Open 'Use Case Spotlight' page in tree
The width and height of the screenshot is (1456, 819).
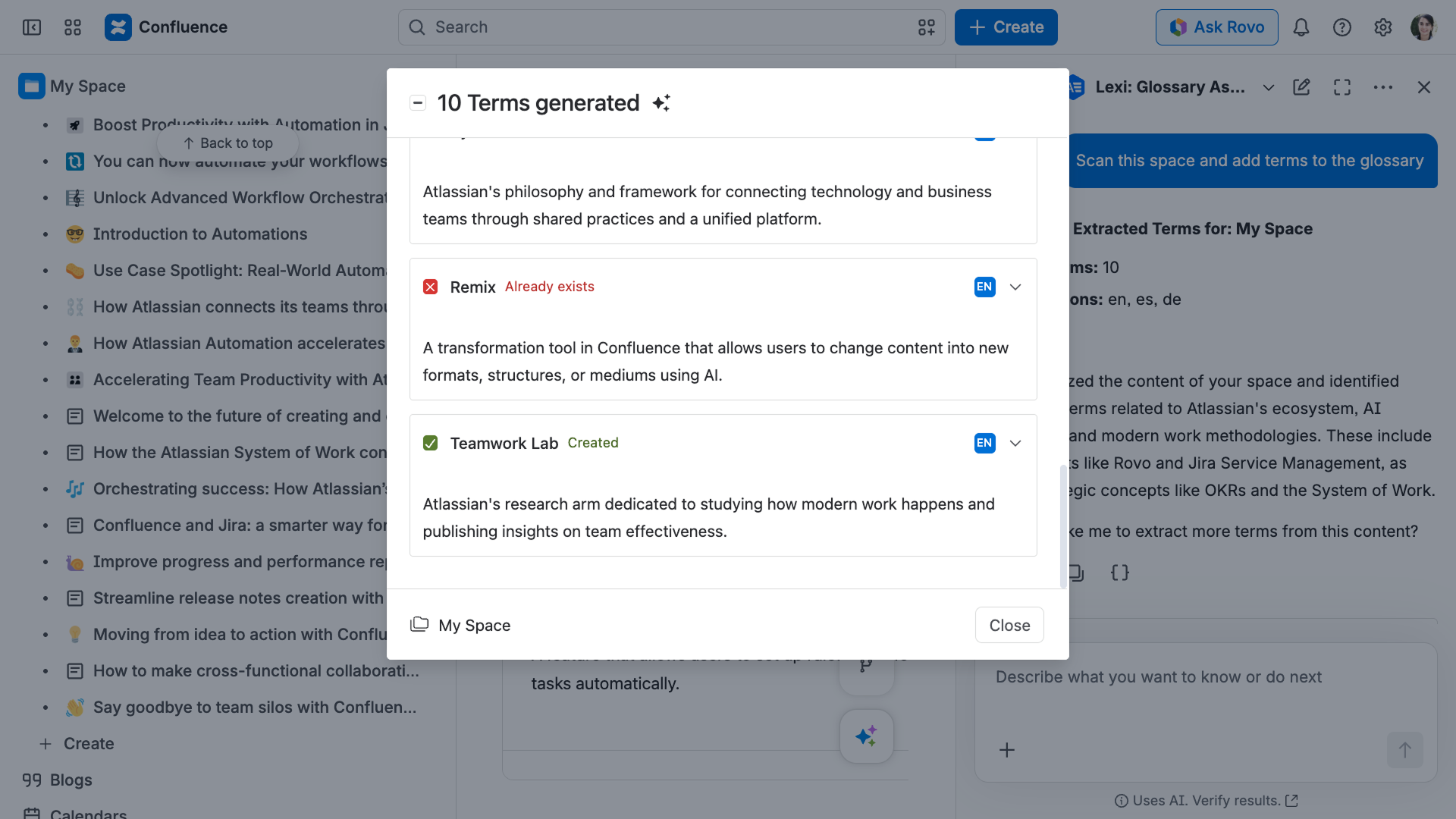point(240,271)
